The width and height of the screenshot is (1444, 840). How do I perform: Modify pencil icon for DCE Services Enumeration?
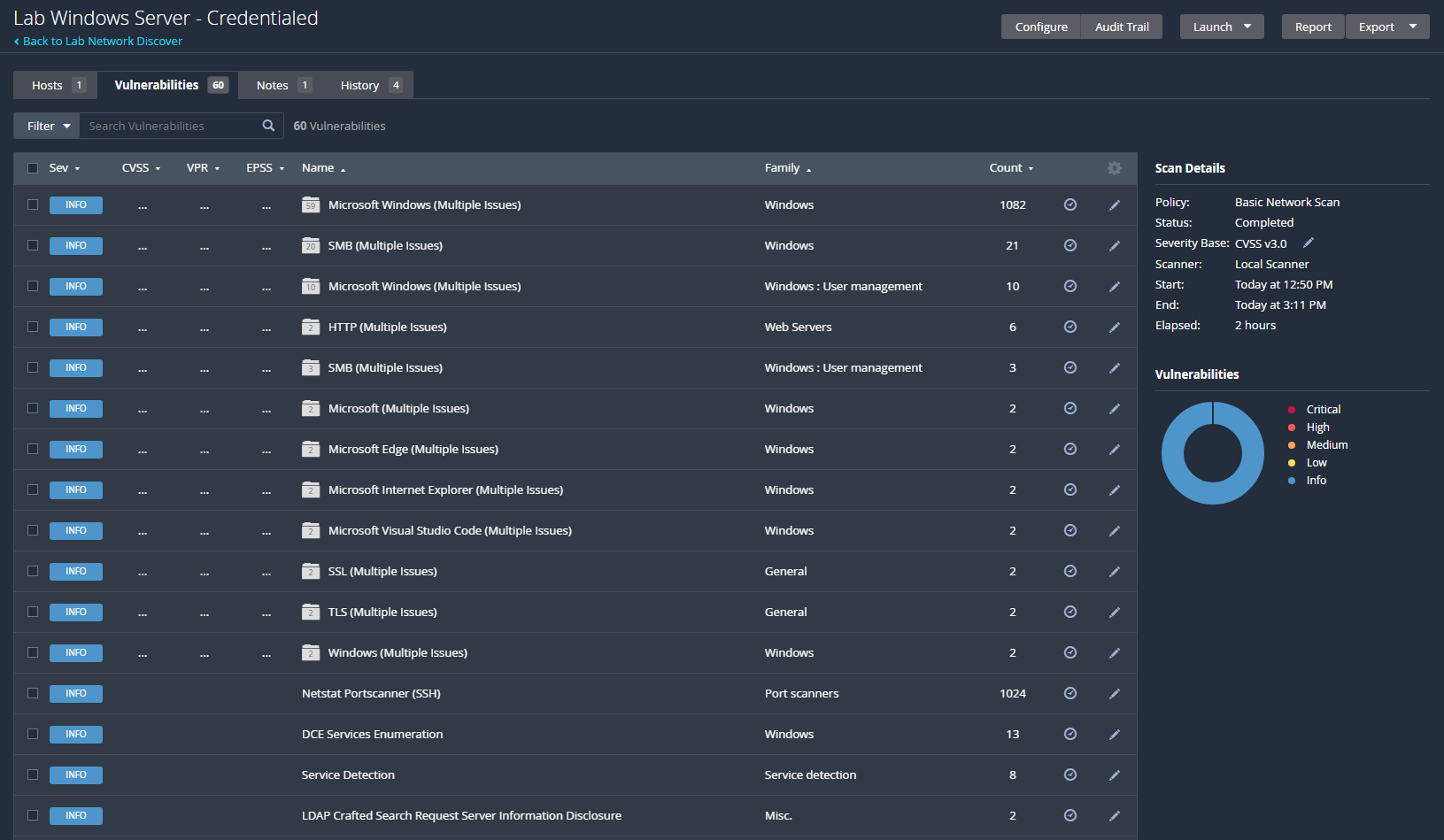click(1115, 734)
